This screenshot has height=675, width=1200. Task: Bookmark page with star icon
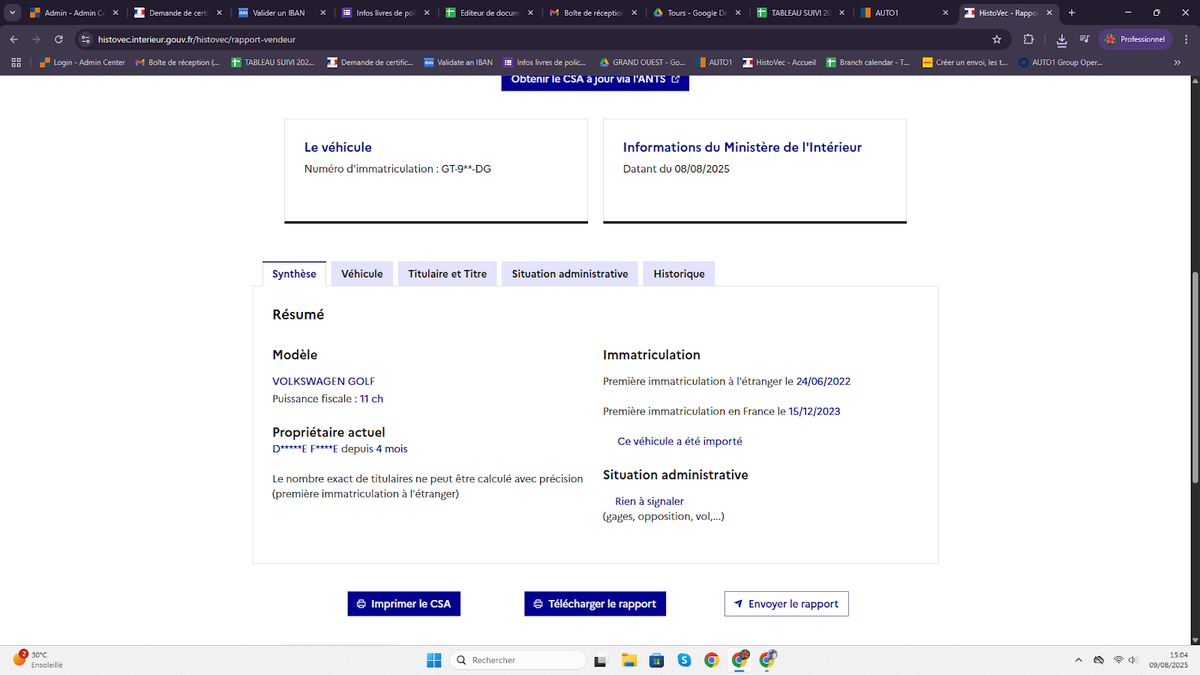tap(996, 39)
